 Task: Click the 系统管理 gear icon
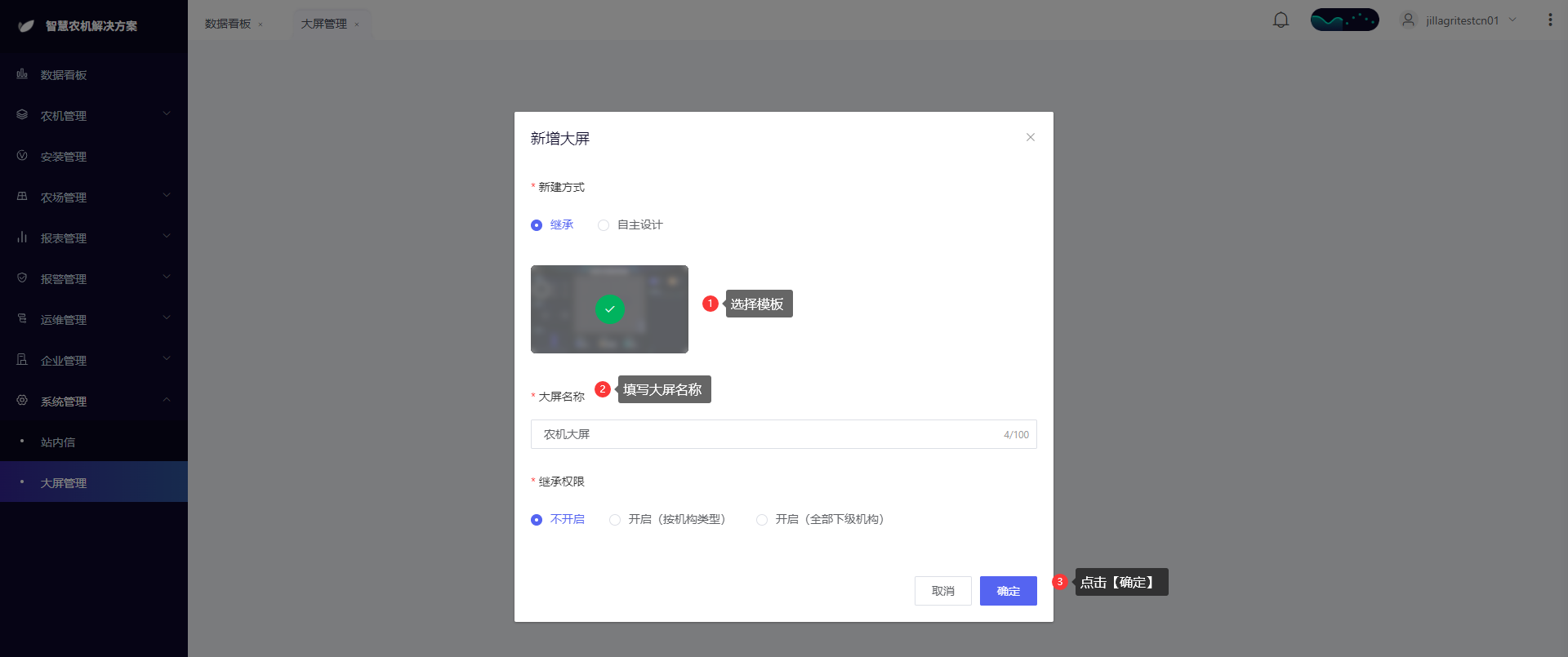tap(22, 401)
